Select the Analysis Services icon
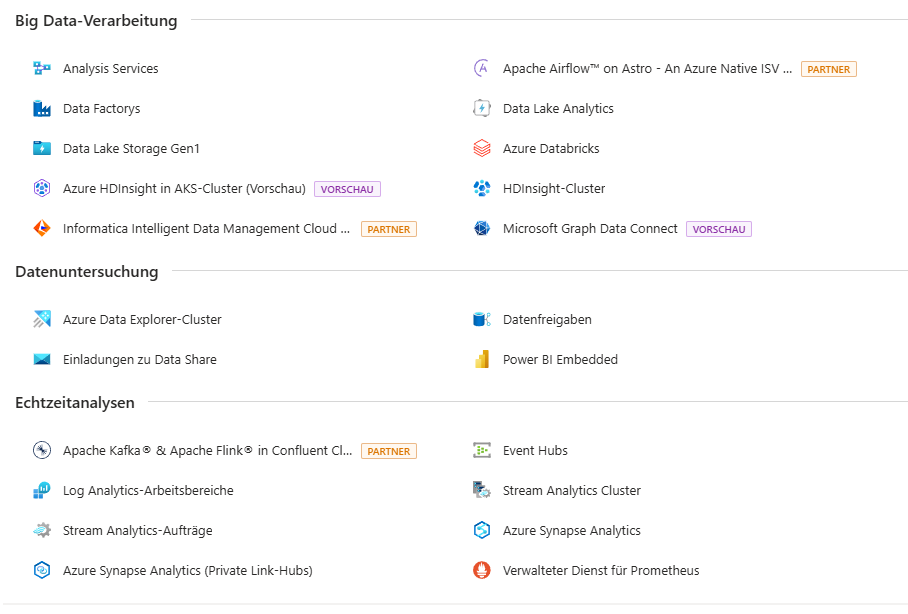 (x=41, y=68)
